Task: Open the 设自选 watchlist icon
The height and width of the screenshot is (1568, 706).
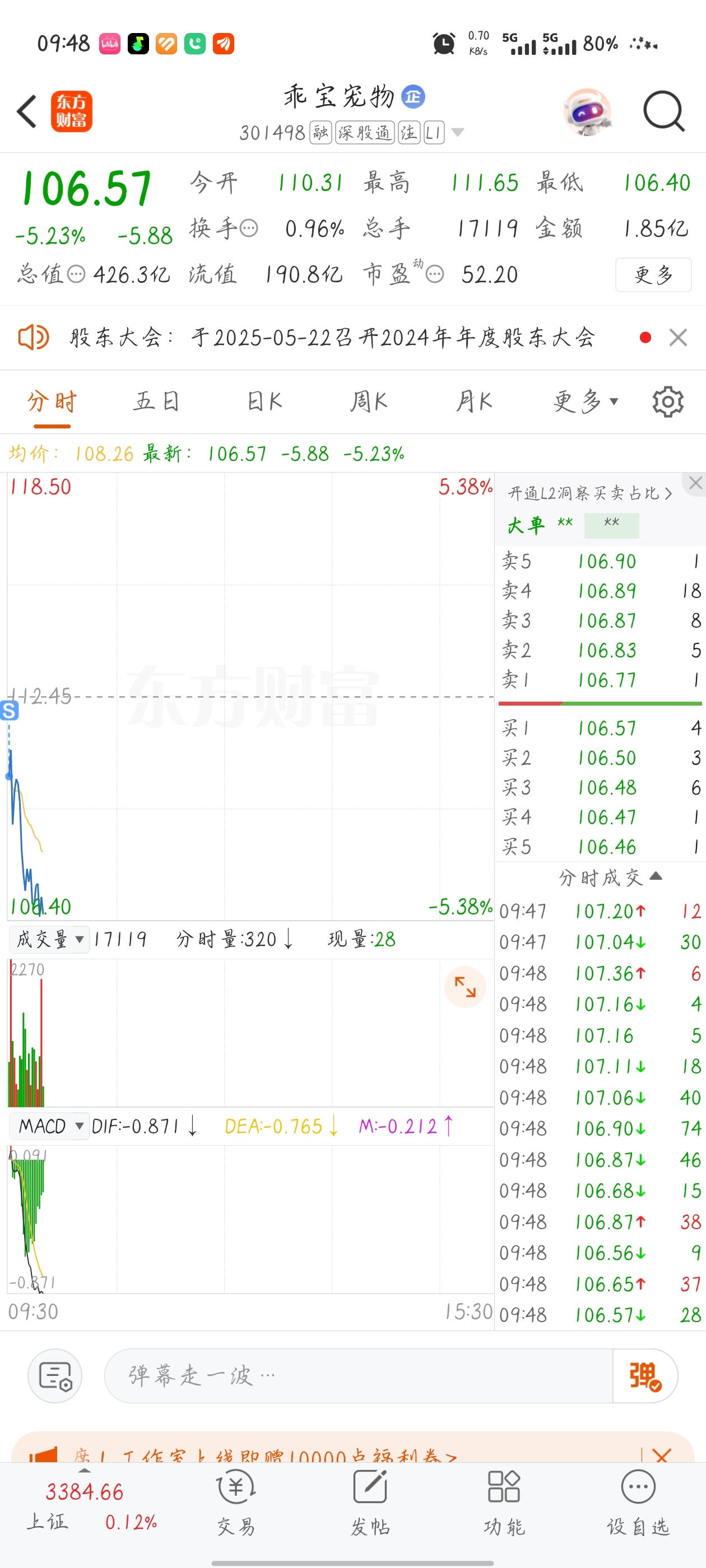Action: [x=638, y=1502]
